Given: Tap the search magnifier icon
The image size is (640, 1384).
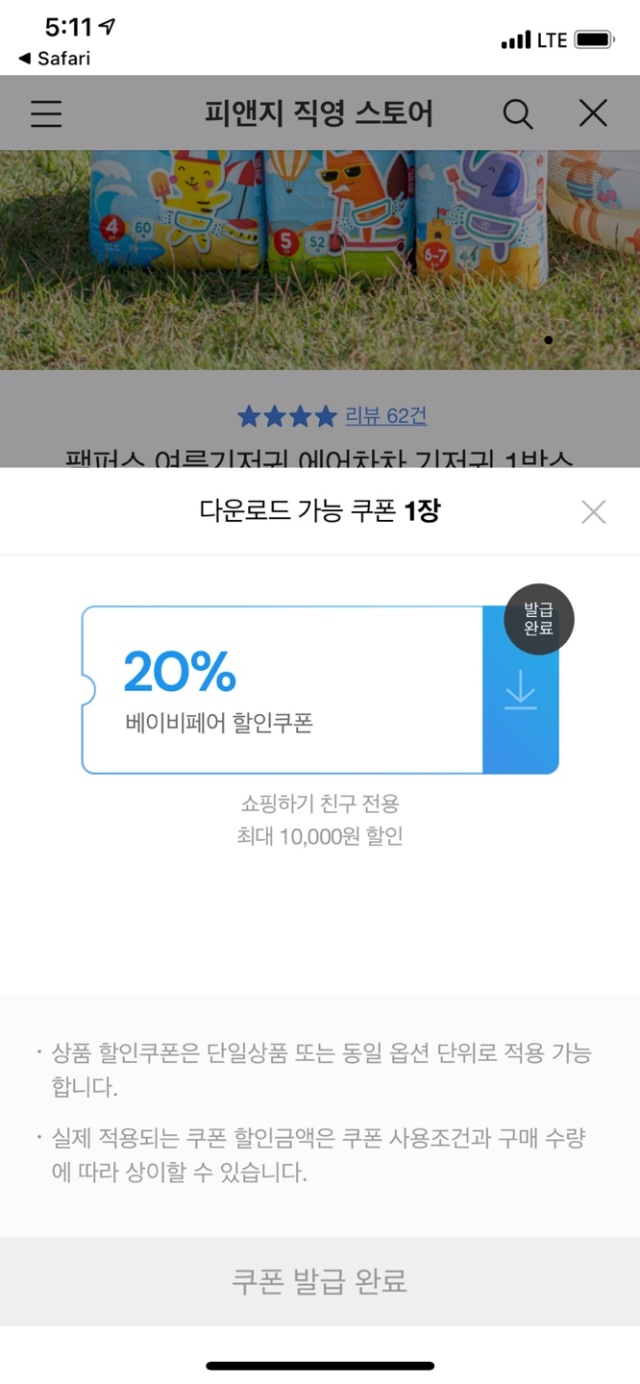Looking at the screenshot, I should [517, 114].
